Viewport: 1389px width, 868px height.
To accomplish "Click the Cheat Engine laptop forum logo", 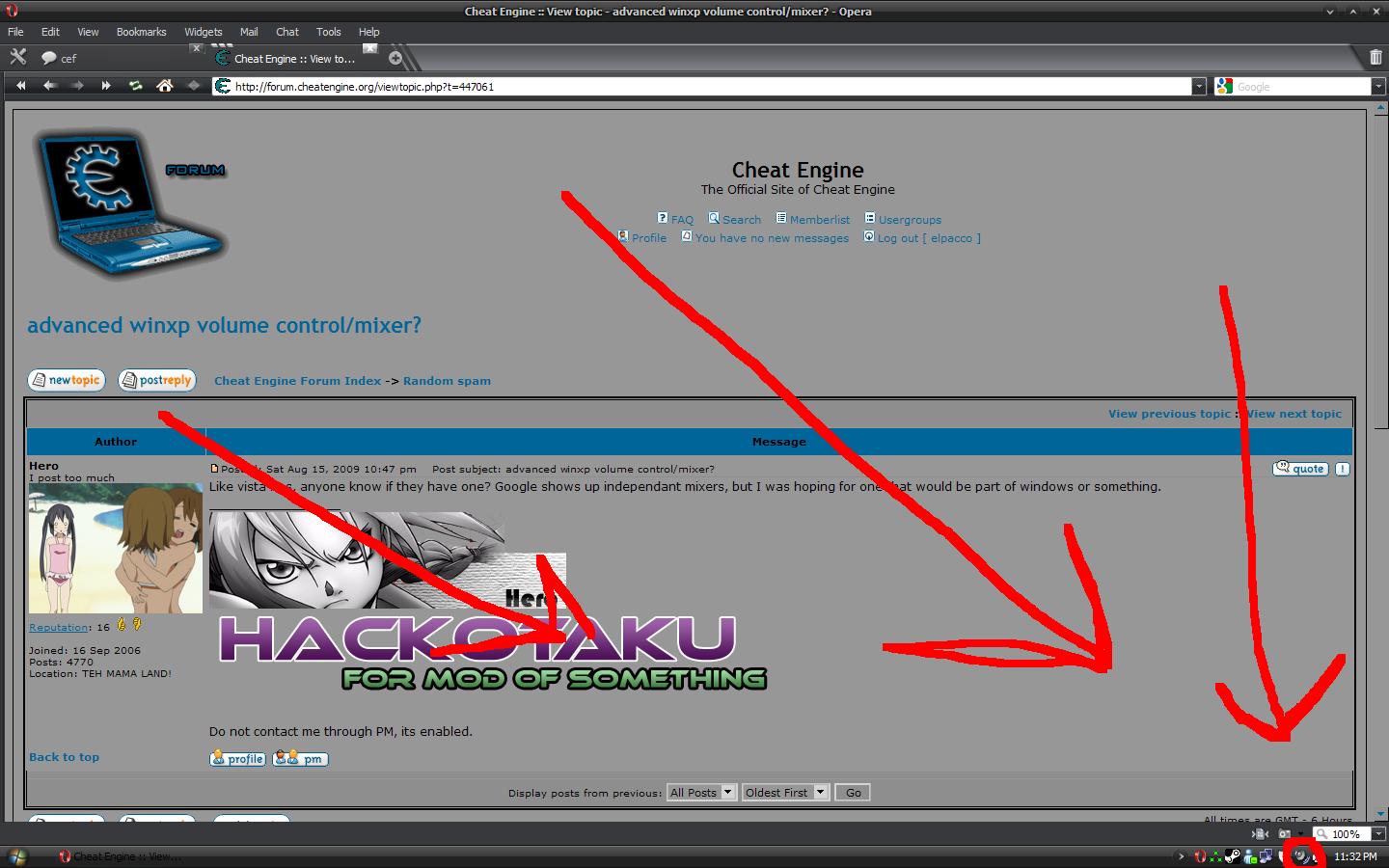I will (130, 204).
